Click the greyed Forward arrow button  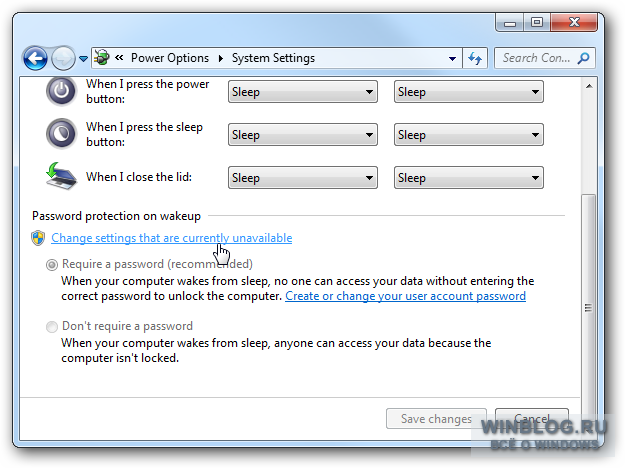point(63,59)
